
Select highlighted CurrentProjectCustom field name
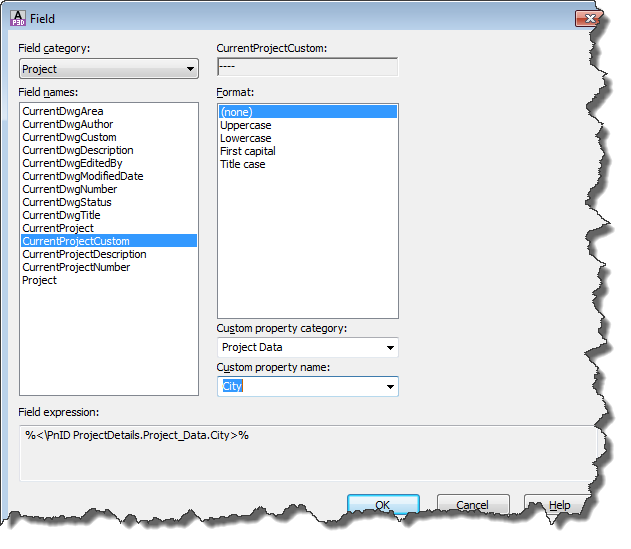point(109,241)
